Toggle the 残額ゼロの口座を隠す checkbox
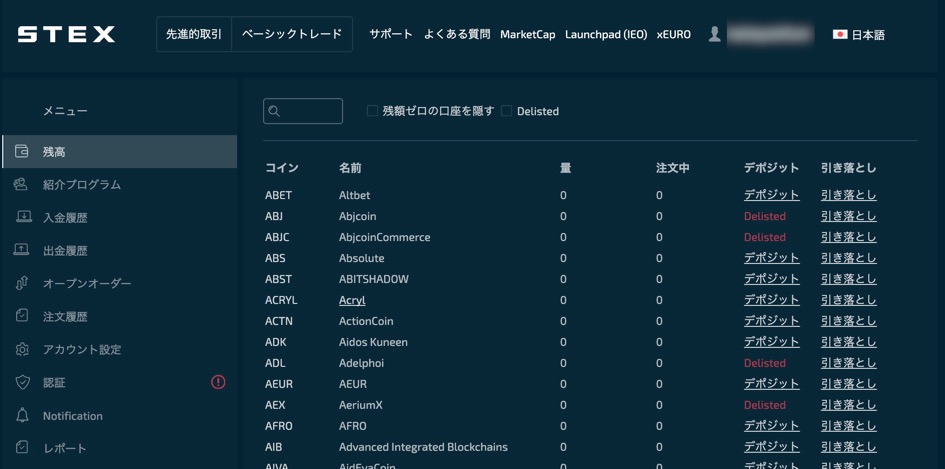 click(372, 111)
